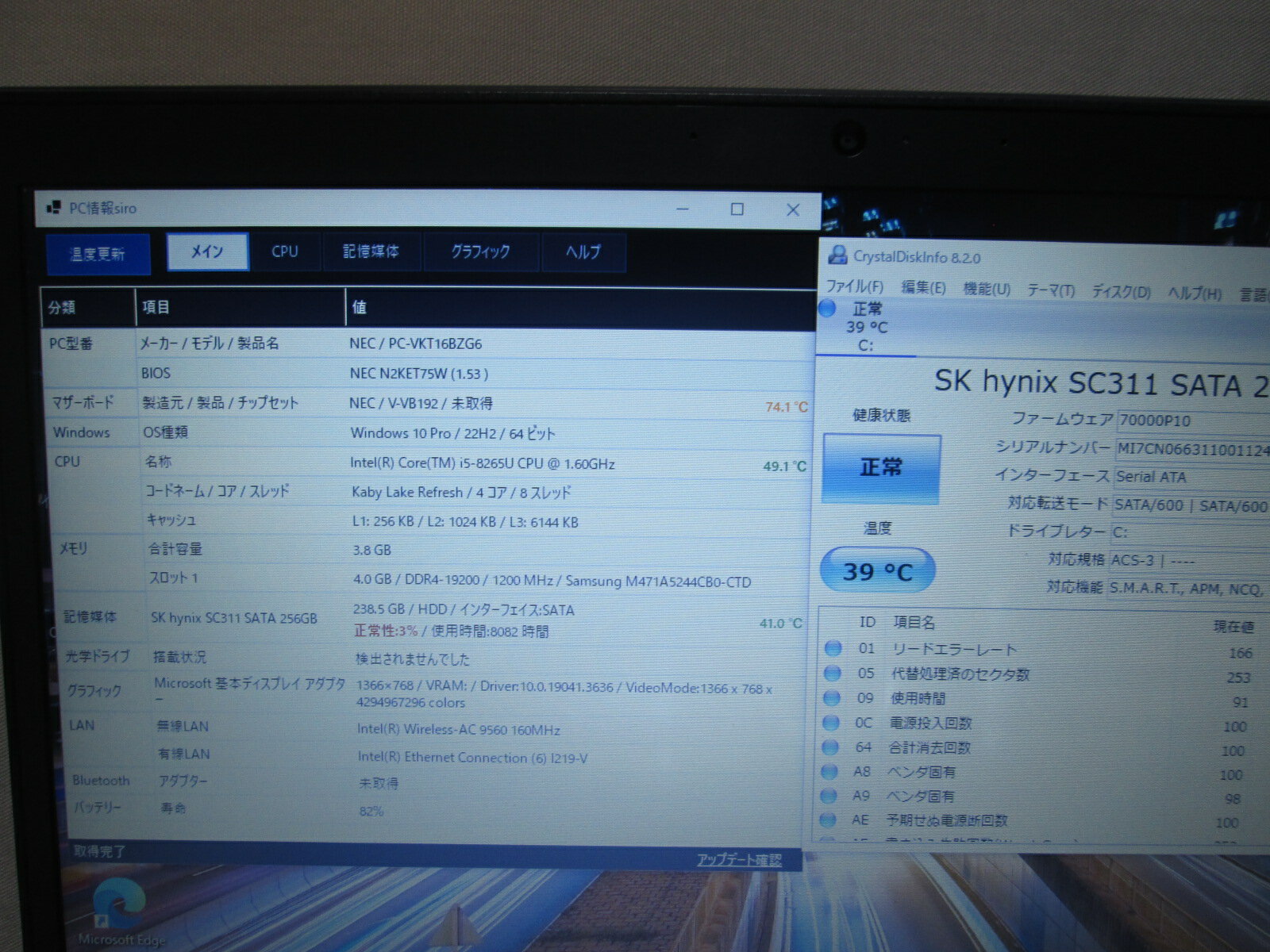Select the メイン tab
Screen dimensions: 1270x952
(207, 251)
